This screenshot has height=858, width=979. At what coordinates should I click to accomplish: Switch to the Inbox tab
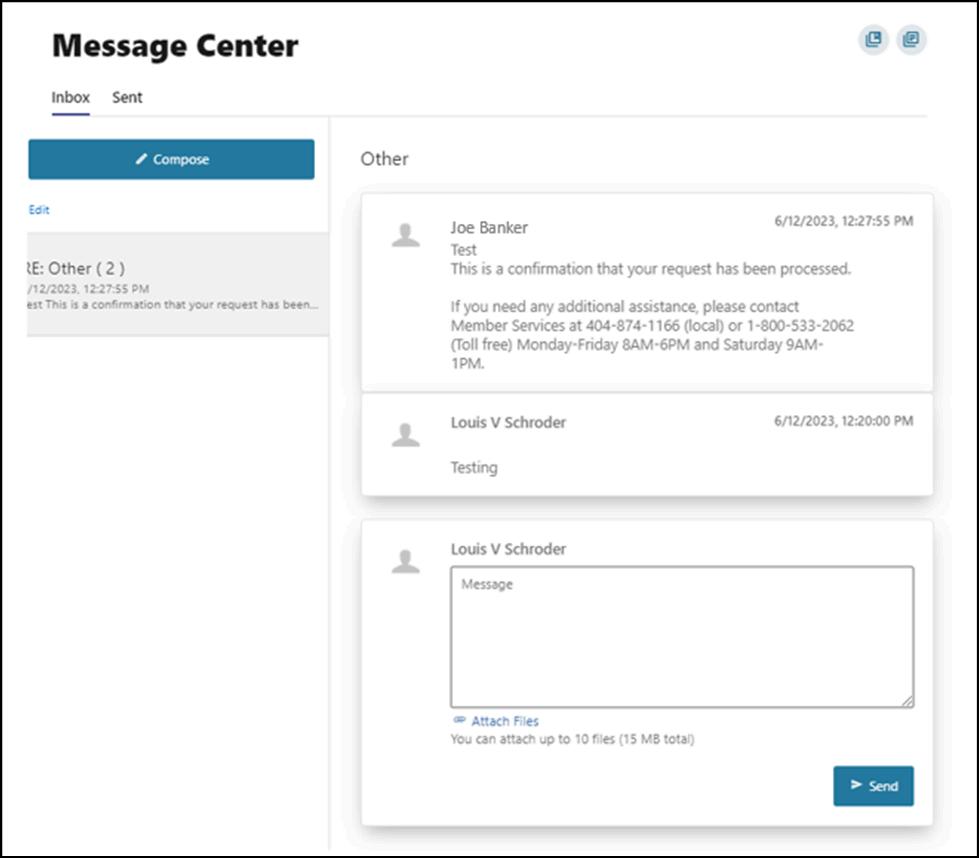pos(71,98)
